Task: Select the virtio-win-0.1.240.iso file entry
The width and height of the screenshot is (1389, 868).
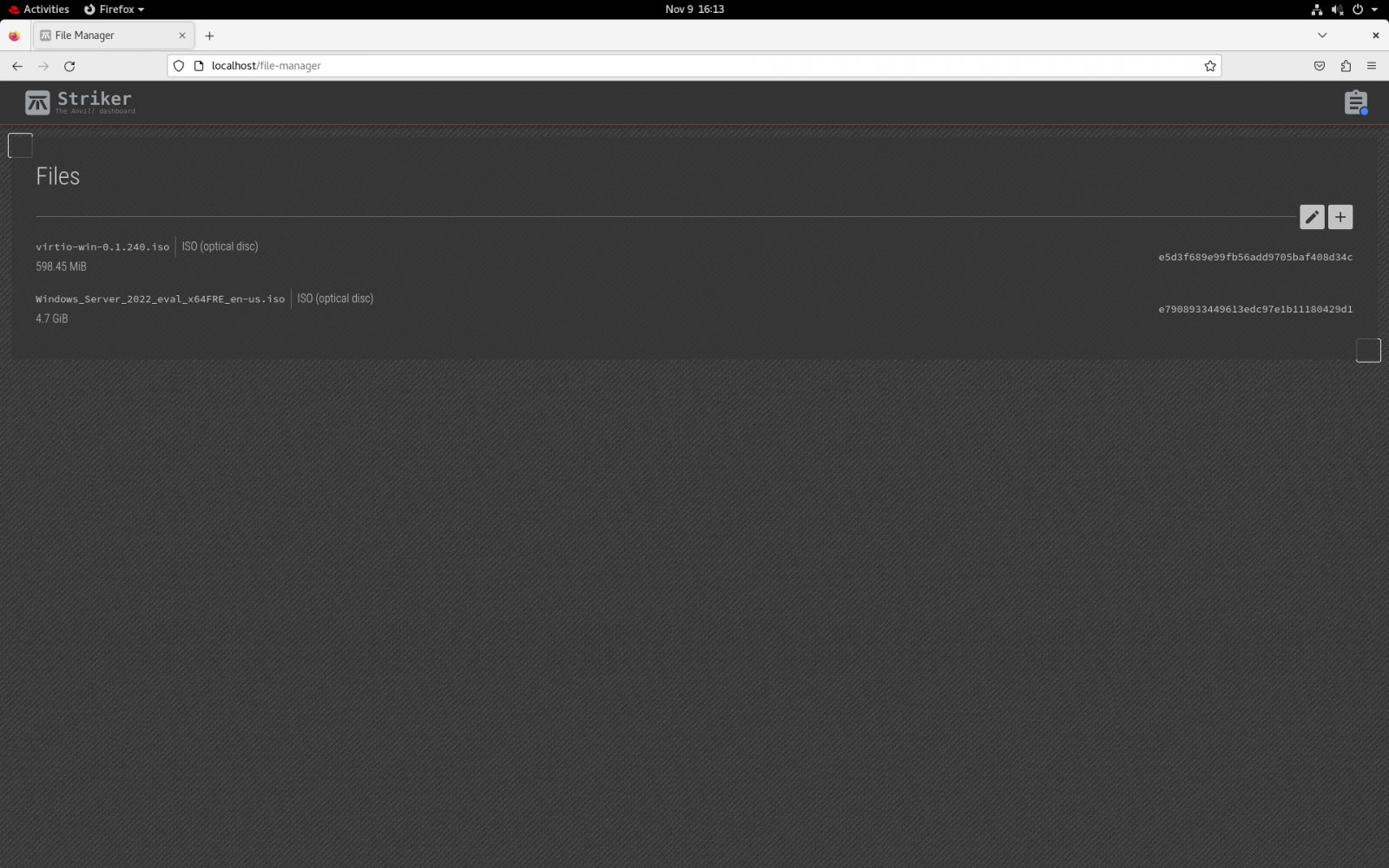Action: (102, 247)
